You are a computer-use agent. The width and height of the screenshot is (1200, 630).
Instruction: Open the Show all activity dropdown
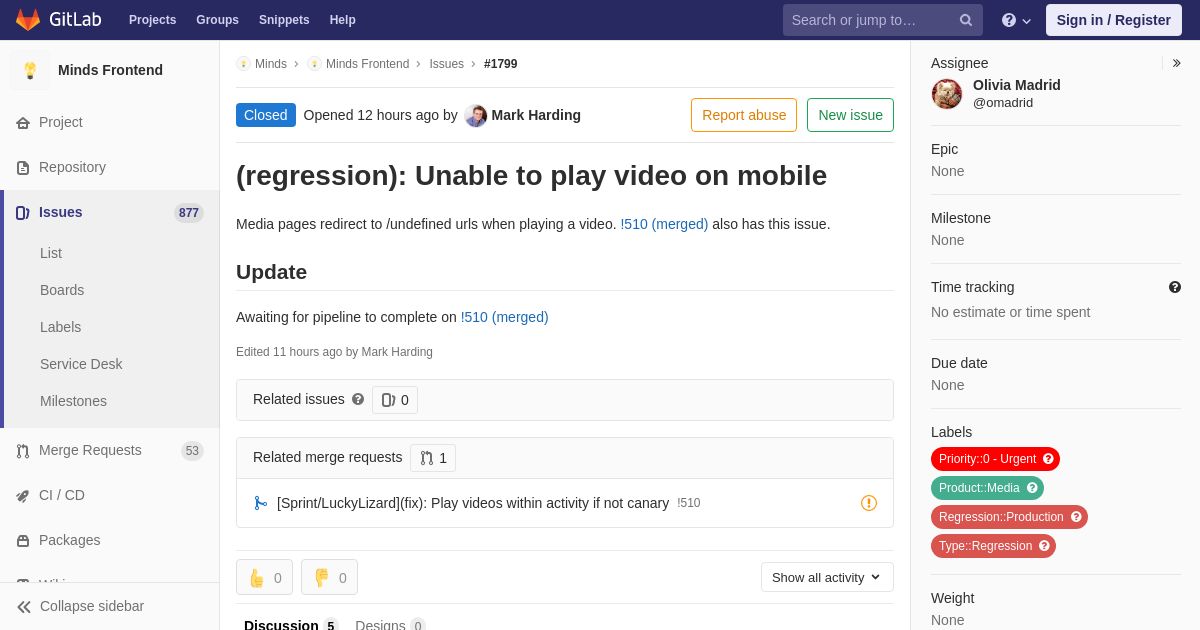pos(827,577)
